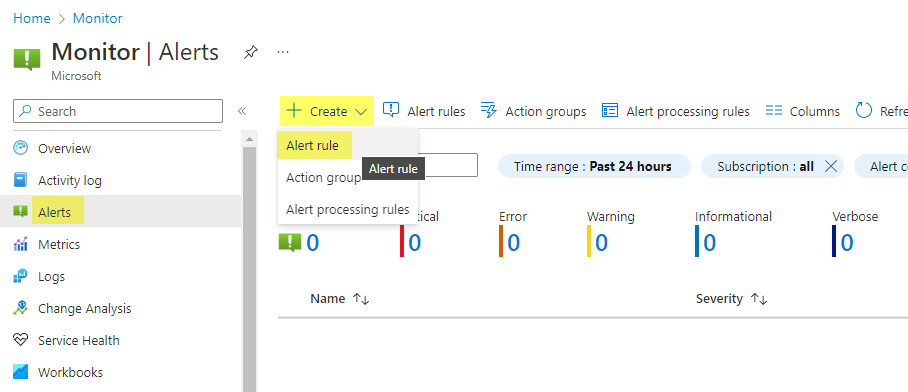Click the total alerts green icon

290,242
